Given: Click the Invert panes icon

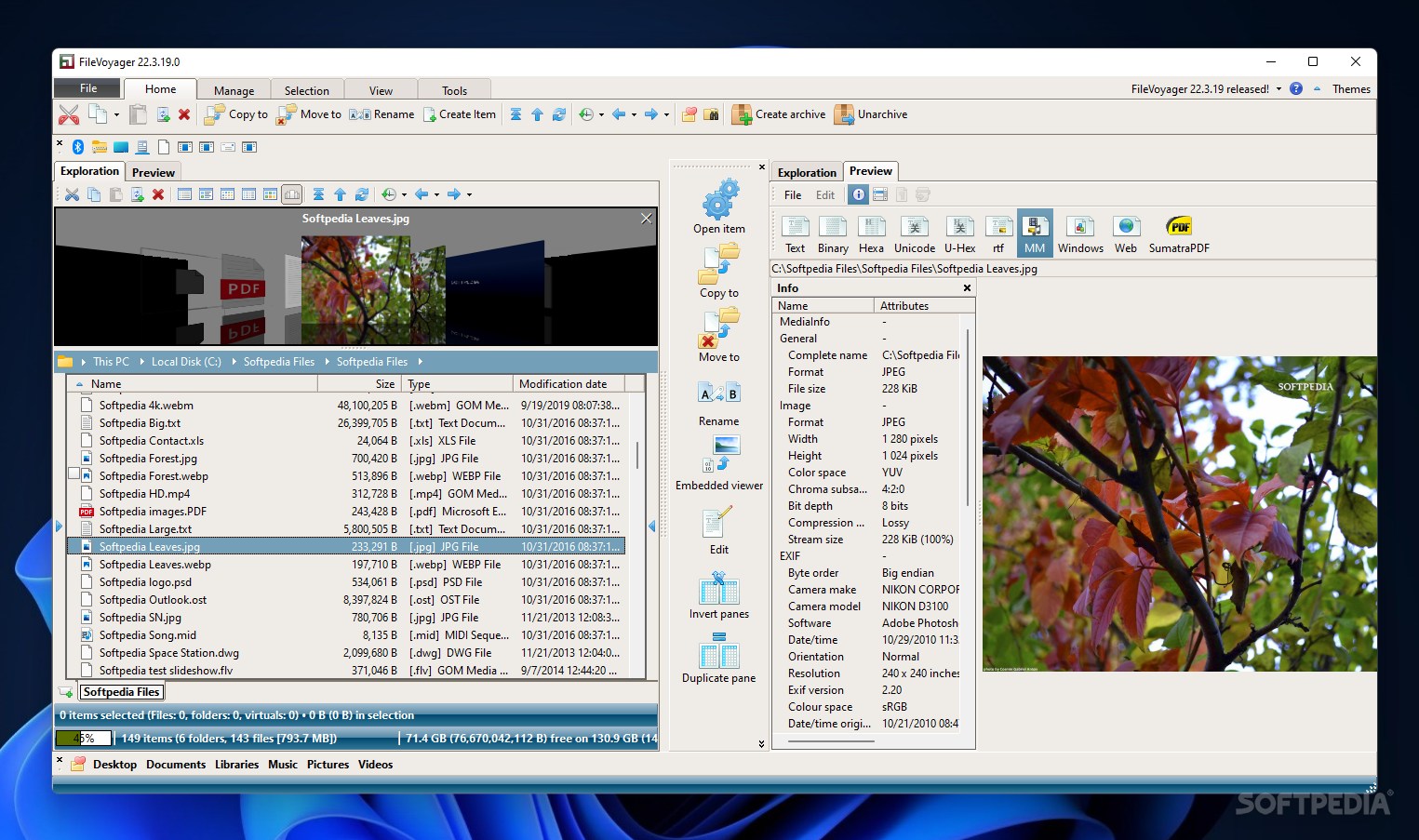Looking at the screenshot, I should pyautogui.click(x=719, y=589).
